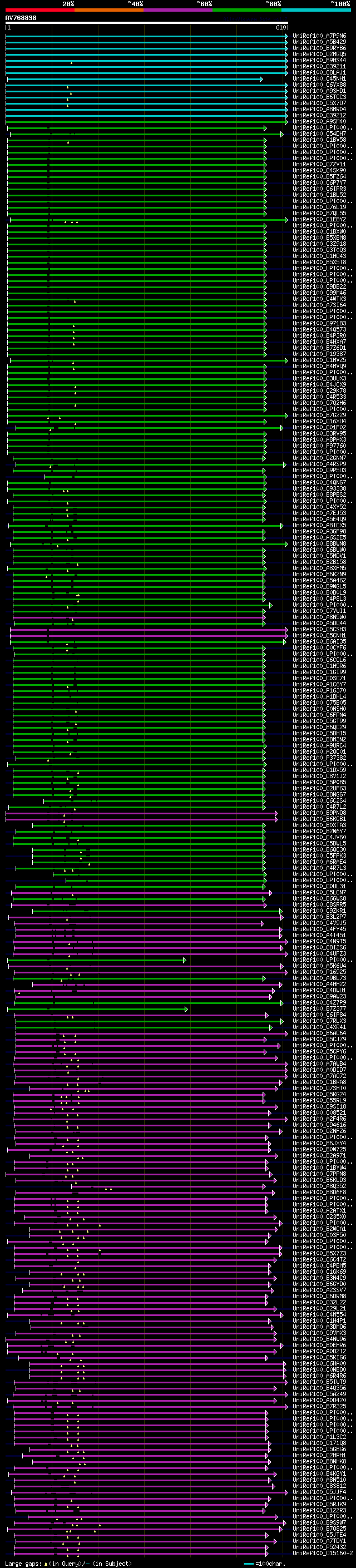356x1568 pixels.
Task: Click the UniRef100_Q01F02 label
Action: 319,427
